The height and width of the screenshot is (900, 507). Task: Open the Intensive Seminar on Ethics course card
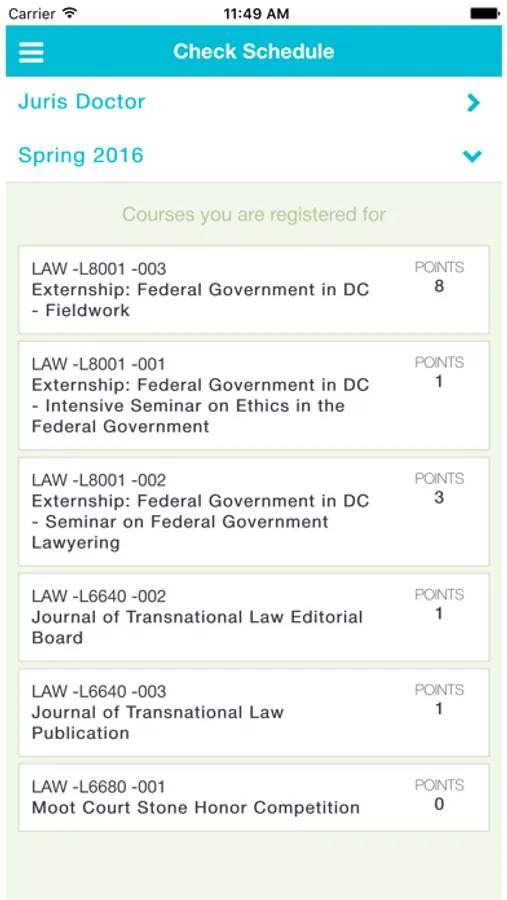pos(254,395)
